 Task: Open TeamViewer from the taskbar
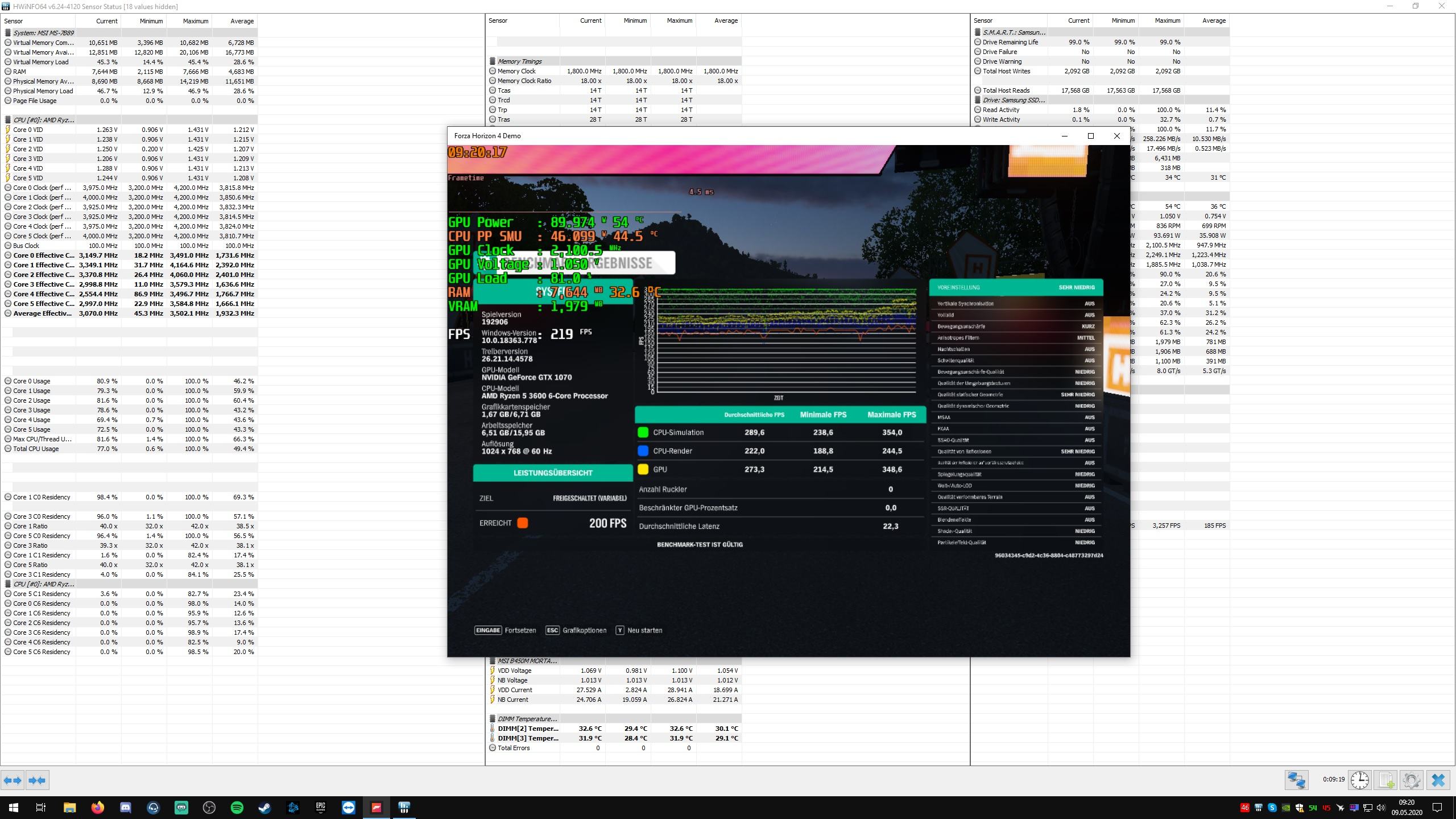348,808
